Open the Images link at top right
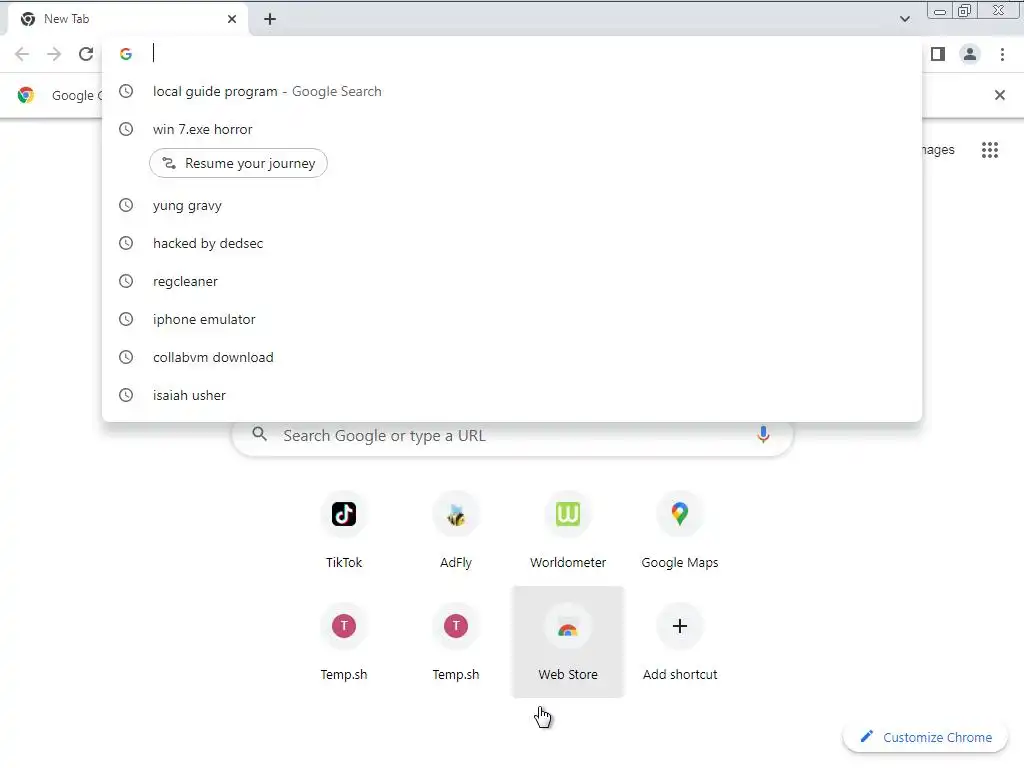 (x=938, y=150)
